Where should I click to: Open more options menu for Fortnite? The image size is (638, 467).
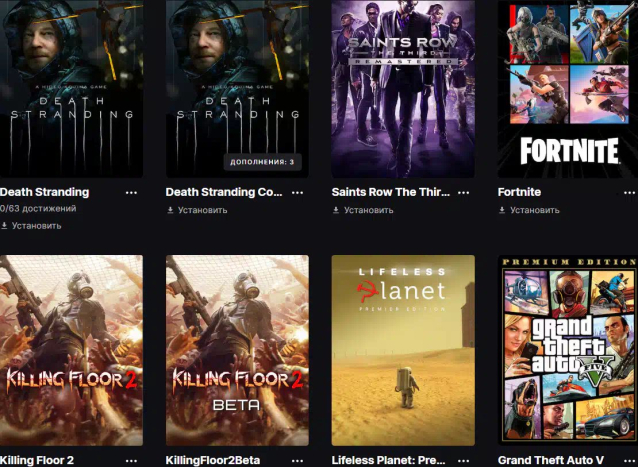[x=629, y=193]
